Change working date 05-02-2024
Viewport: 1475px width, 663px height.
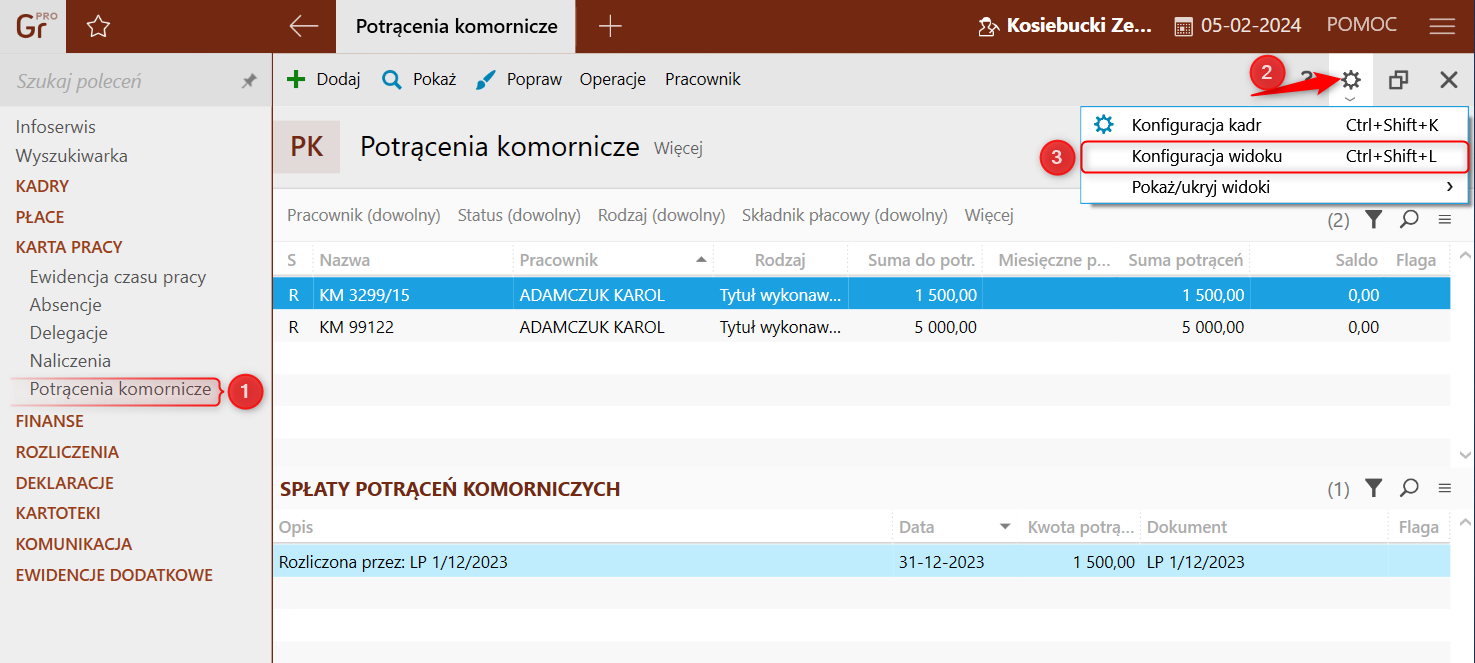[1251, 26]
